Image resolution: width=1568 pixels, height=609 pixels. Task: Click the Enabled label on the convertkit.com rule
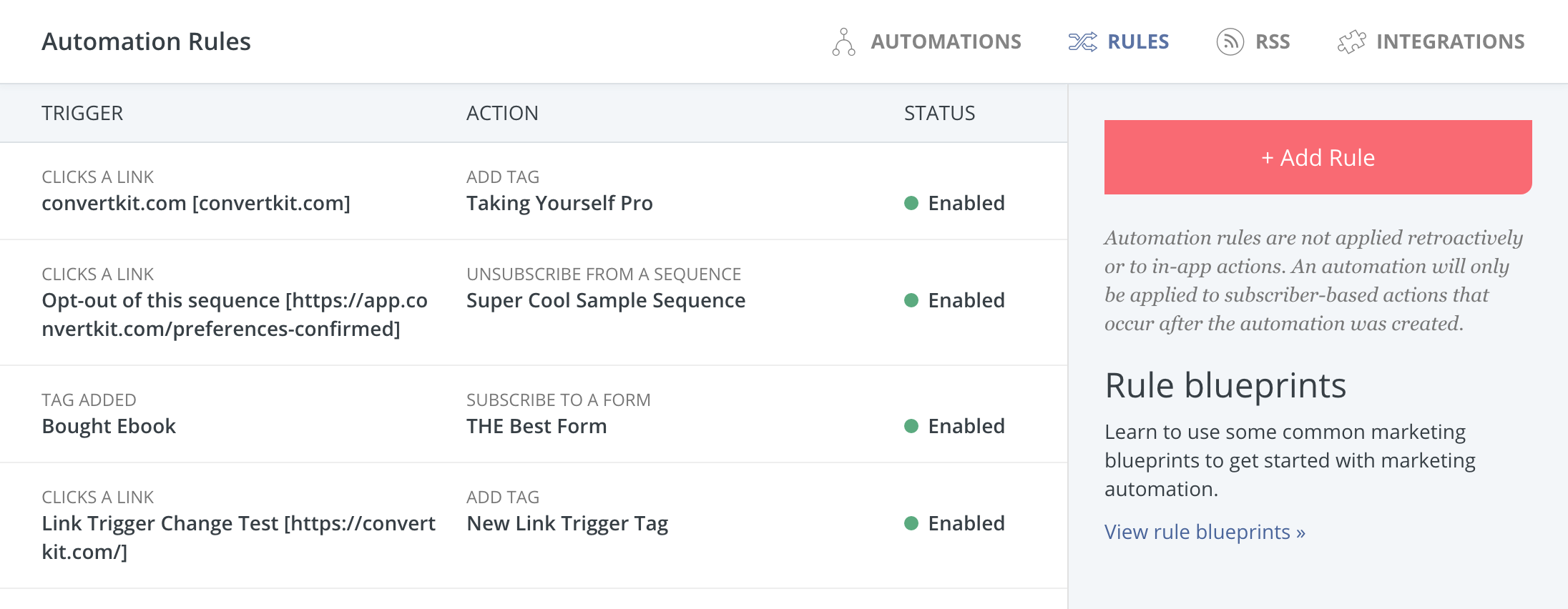click(966, 203)
